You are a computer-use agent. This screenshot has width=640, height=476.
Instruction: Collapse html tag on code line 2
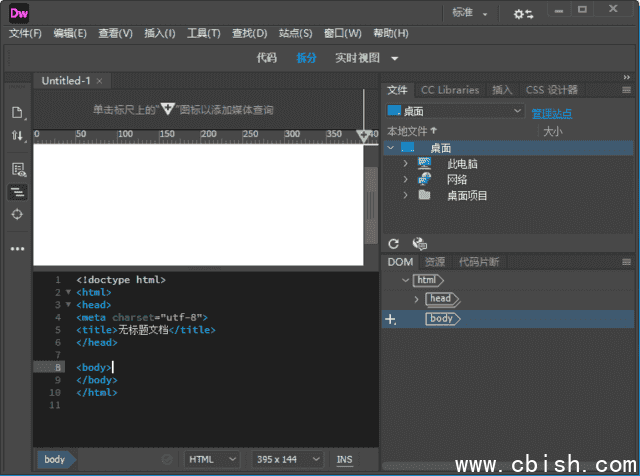point(69,292)
